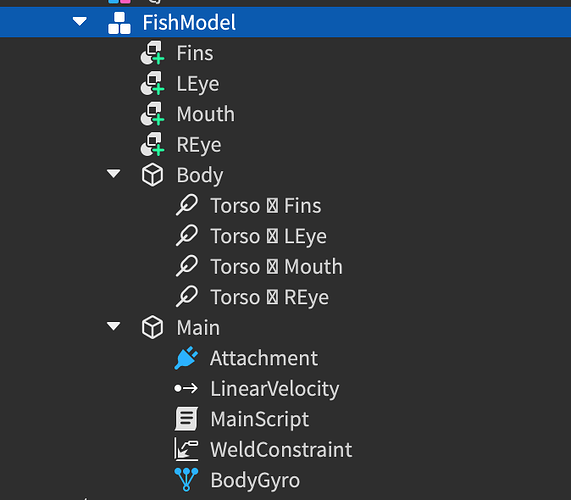Collapse the FishModel tree node
This screenshot has width=571, height=500.
(80, 21)
